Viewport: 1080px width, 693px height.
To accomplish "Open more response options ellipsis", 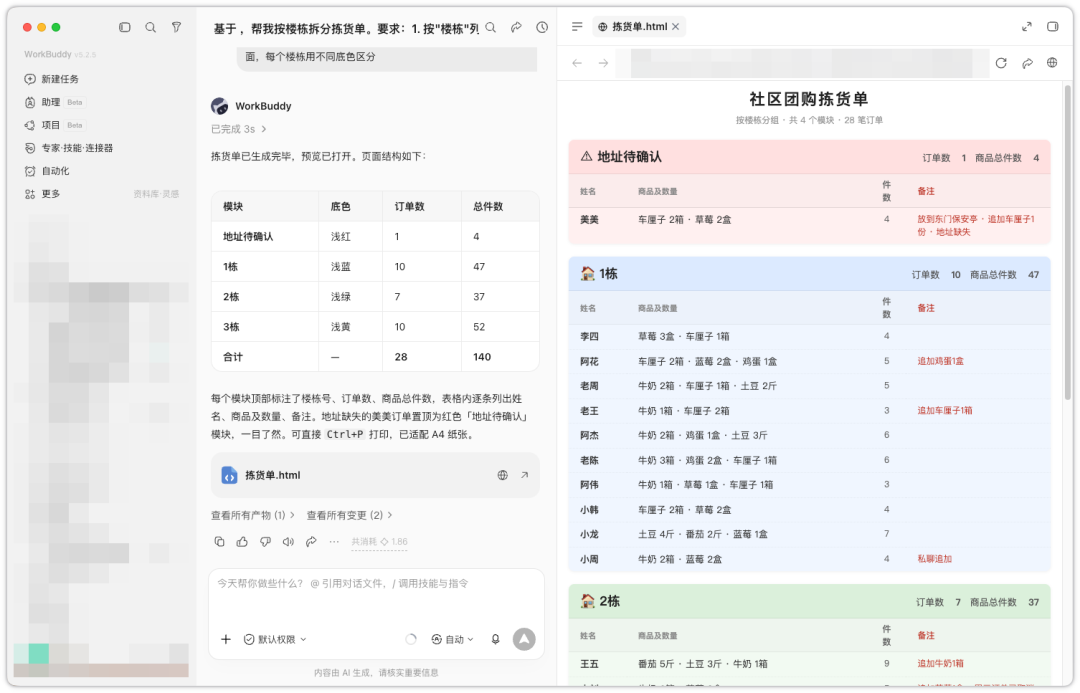I will pyautogui.click(x=334, y=542).
